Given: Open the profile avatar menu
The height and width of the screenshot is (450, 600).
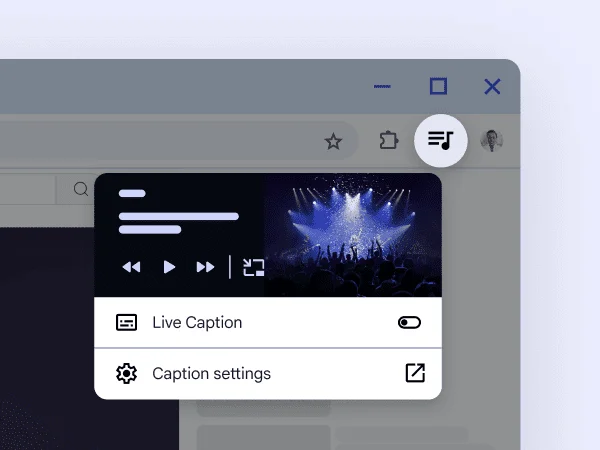Looking at the screenshot, I should pos(491,141).
